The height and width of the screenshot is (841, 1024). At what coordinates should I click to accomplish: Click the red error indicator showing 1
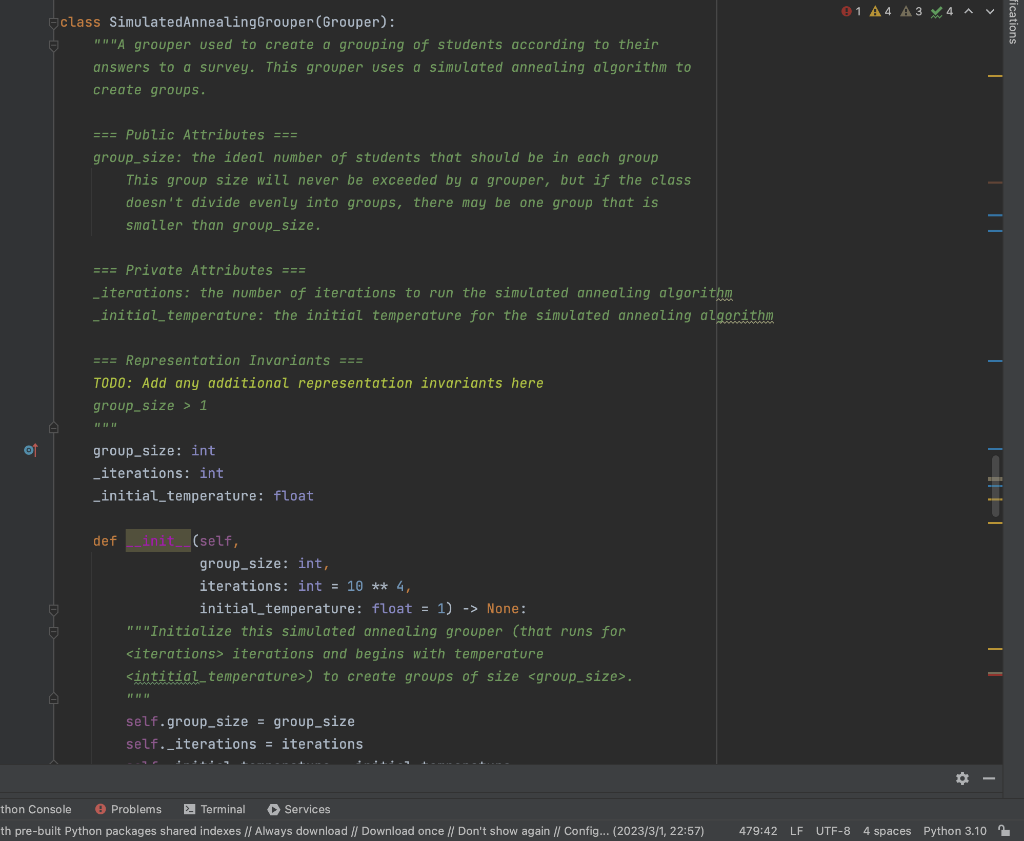click(x=851, y=11)
